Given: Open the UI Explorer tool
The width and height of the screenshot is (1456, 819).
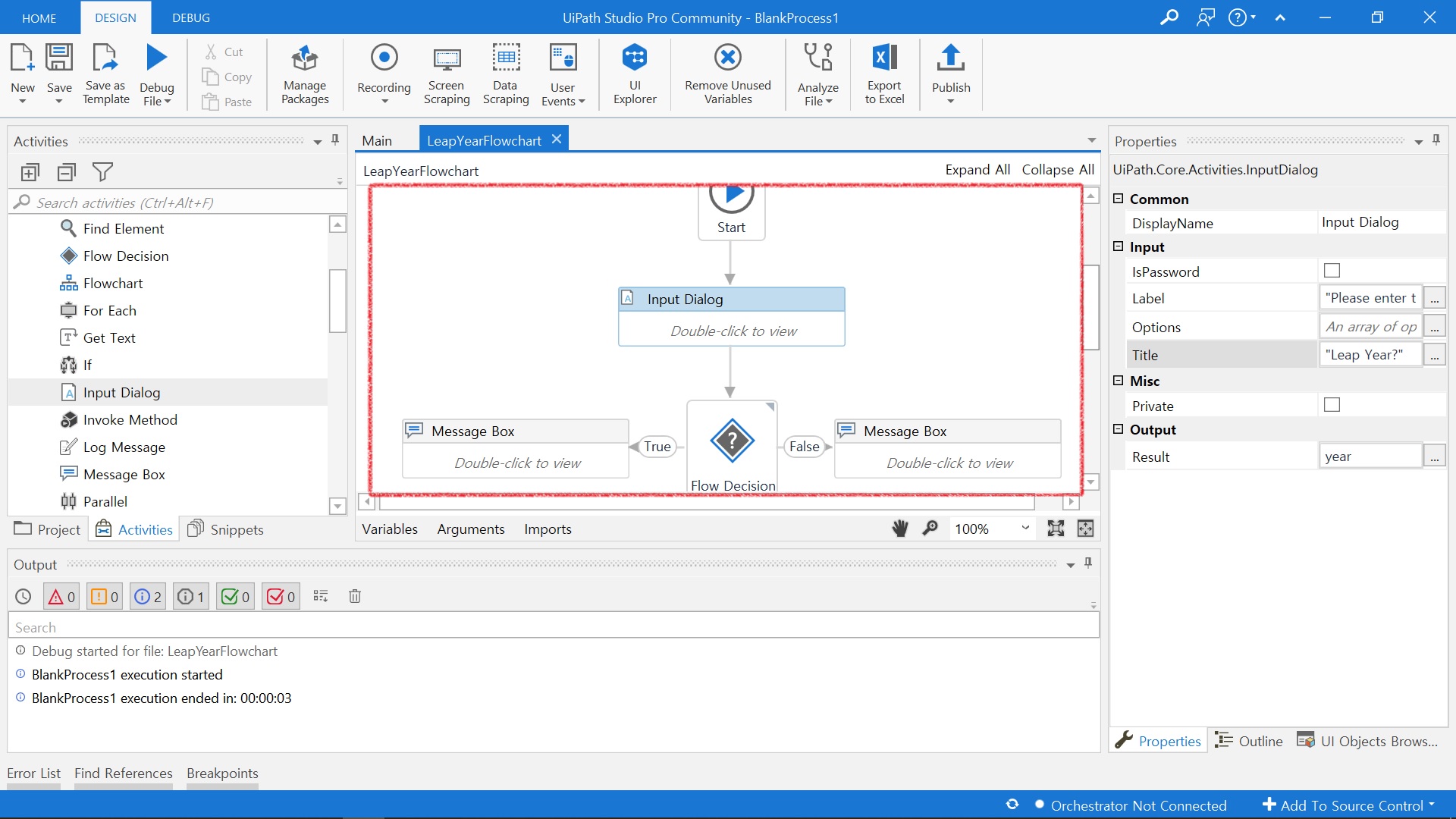Looking at the screenshot, I should coord(635,74).
